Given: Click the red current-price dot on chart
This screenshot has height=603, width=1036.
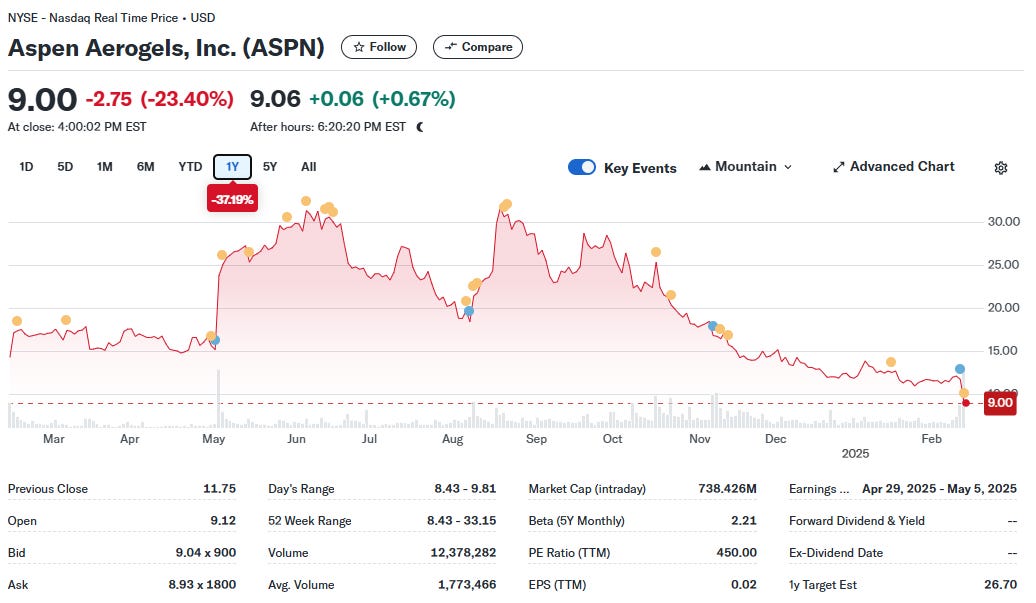Looking at the screenshot, I should click(966, 403).
